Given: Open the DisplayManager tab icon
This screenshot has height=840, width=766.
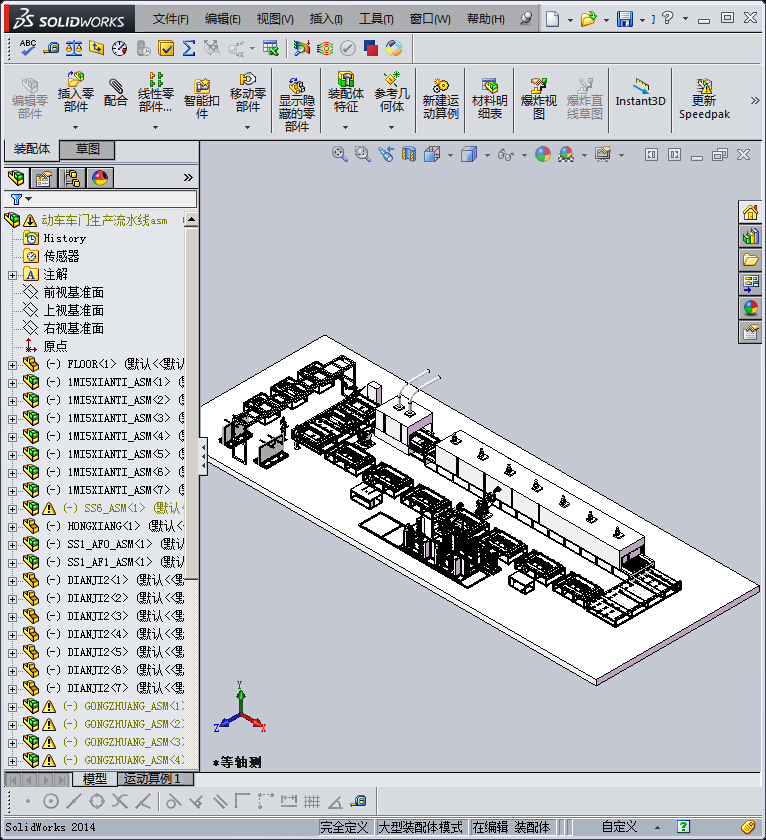Looking at the screenshot, I should (x=100, y=177).
